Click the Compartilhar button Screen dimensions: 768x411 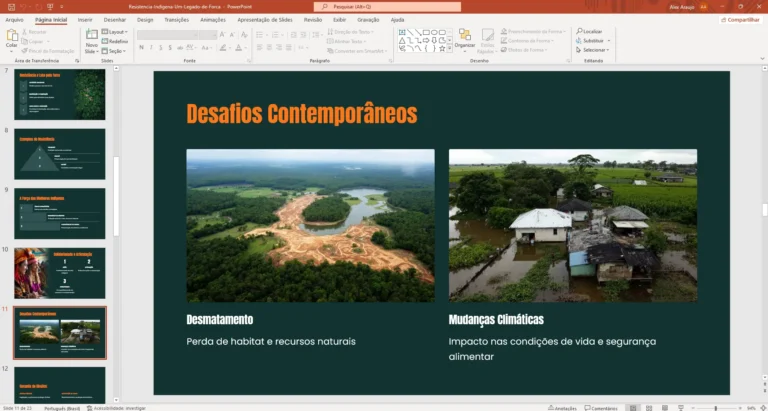740,20
